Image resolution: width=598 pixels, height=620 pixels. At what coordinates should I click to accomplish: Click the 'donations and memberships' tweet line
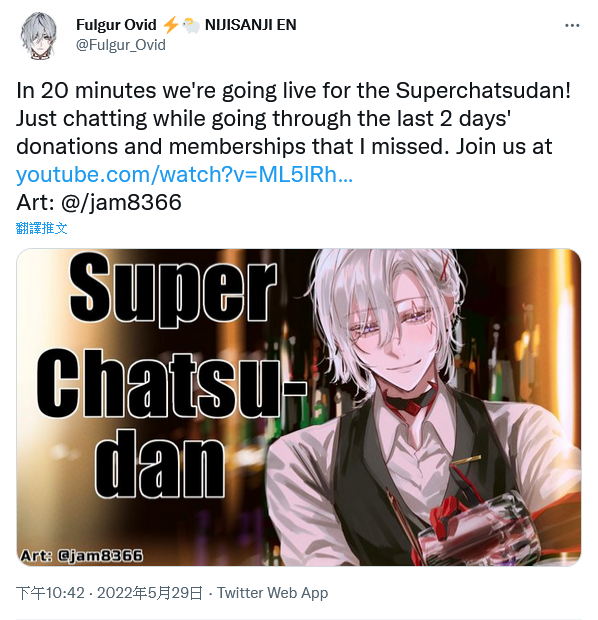tap(284, 147)
